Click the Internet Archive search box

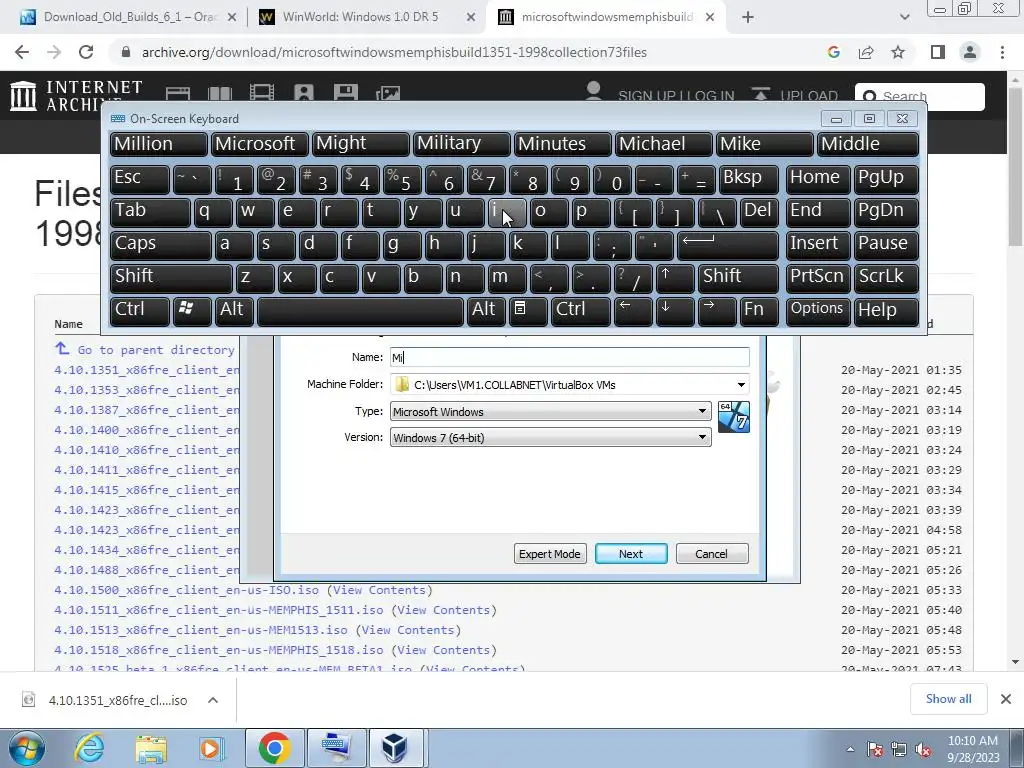920,97
